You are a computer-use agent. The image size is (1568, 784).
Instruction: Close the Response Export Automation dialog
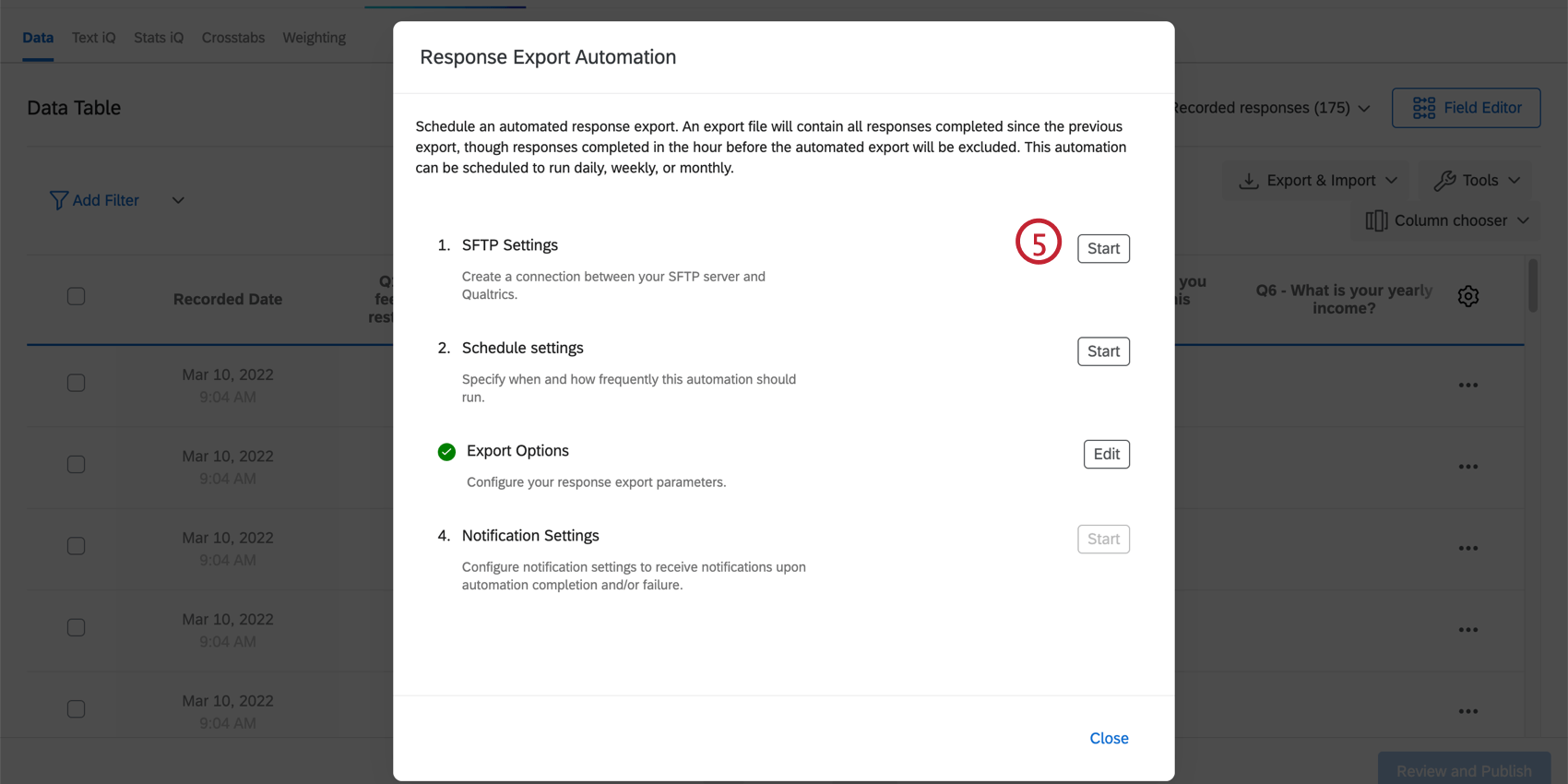[x=1109, y=738]
